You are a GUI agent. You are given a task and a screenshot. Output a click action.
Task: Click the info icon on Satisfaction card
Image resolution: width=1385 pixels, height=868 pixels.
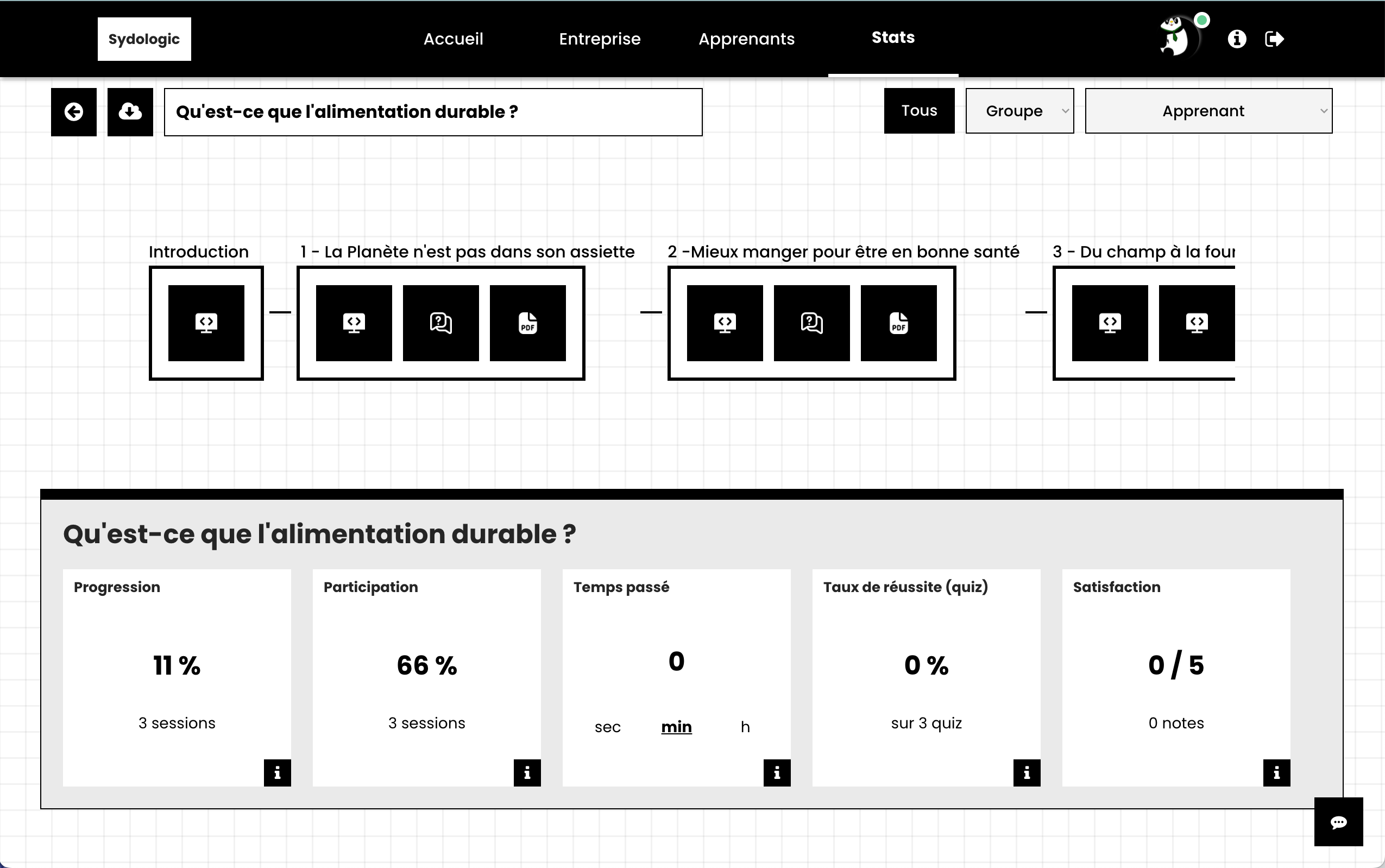point(1275,772)
